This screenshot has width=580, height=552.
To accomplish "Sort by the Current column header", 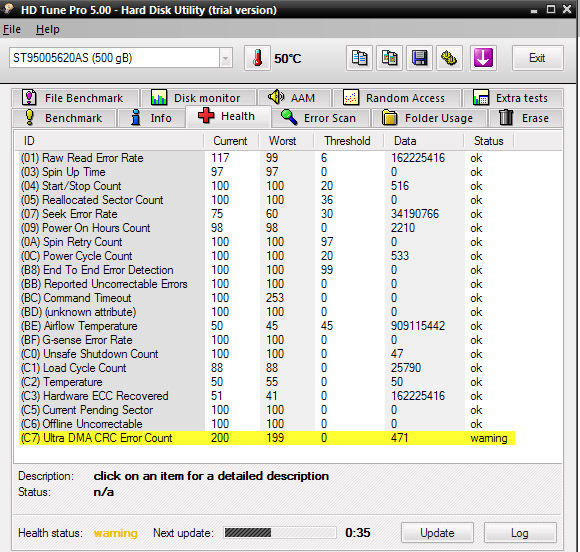I will point(231,141).
